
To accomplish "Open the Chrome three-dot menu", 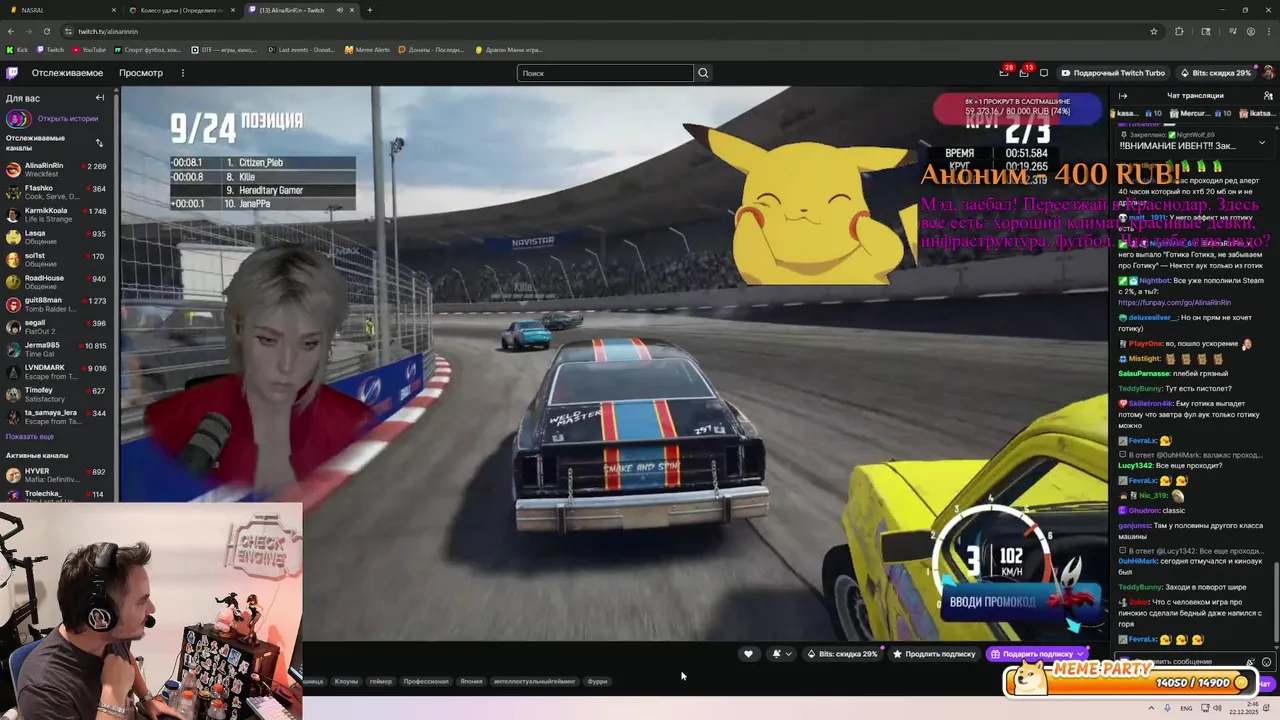I will [x=1268, y=31].
